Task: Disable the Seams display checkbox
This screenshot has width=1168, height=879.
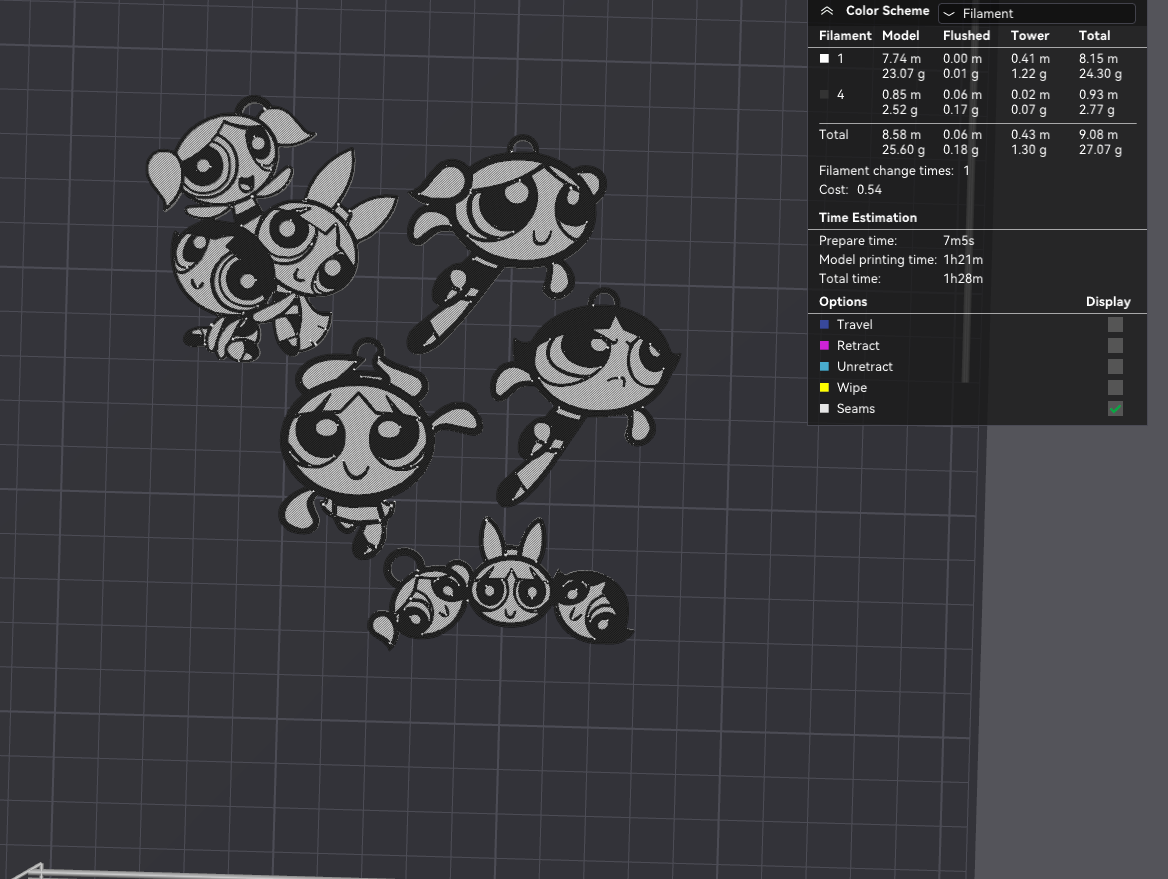Action: point(1114,408)
